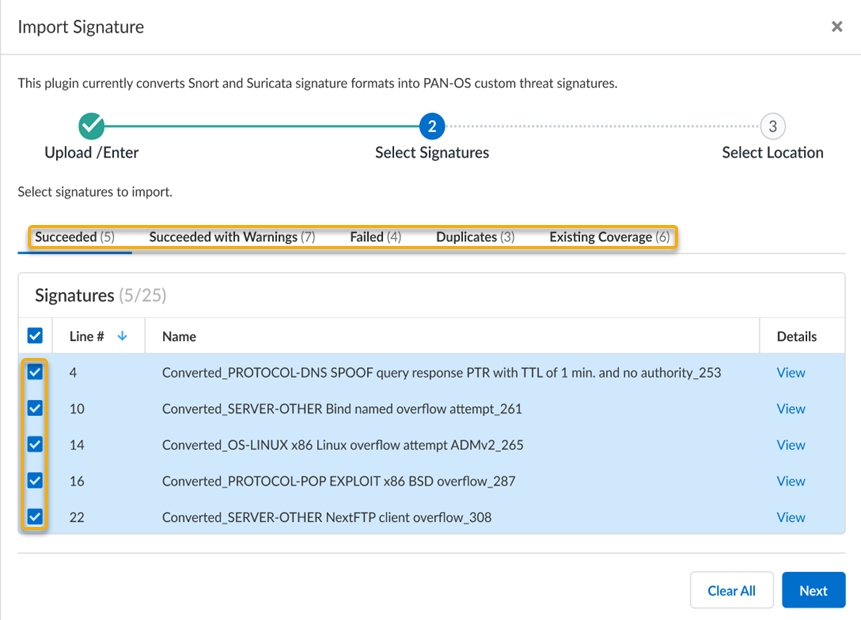This screenshot has width=861, height=620.
Task: Deselect the OS-LINUX x86 overflow signature
Action: (35, 444)
